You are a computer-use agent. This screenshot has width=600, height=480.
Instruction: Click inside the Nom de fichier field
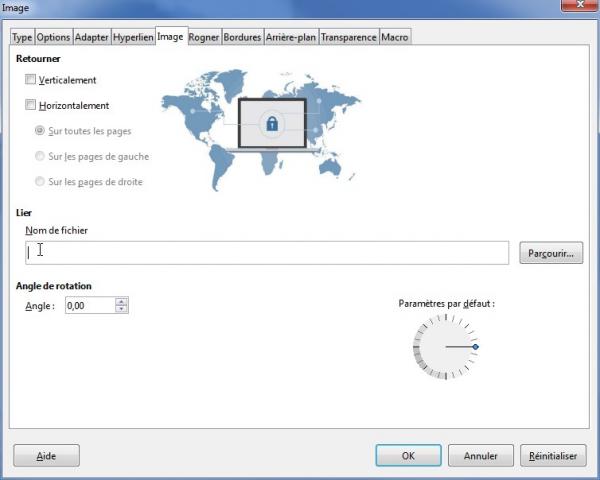265,252
